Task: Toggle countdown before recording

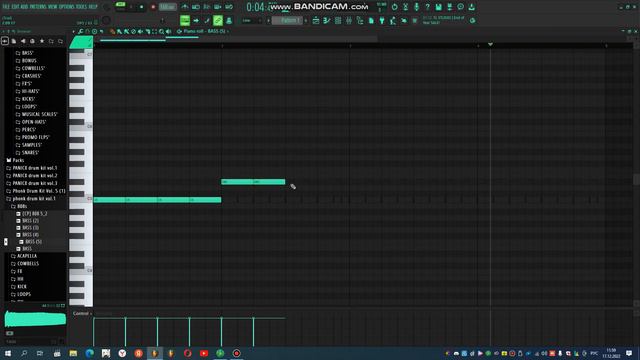Action: [207, 7]
